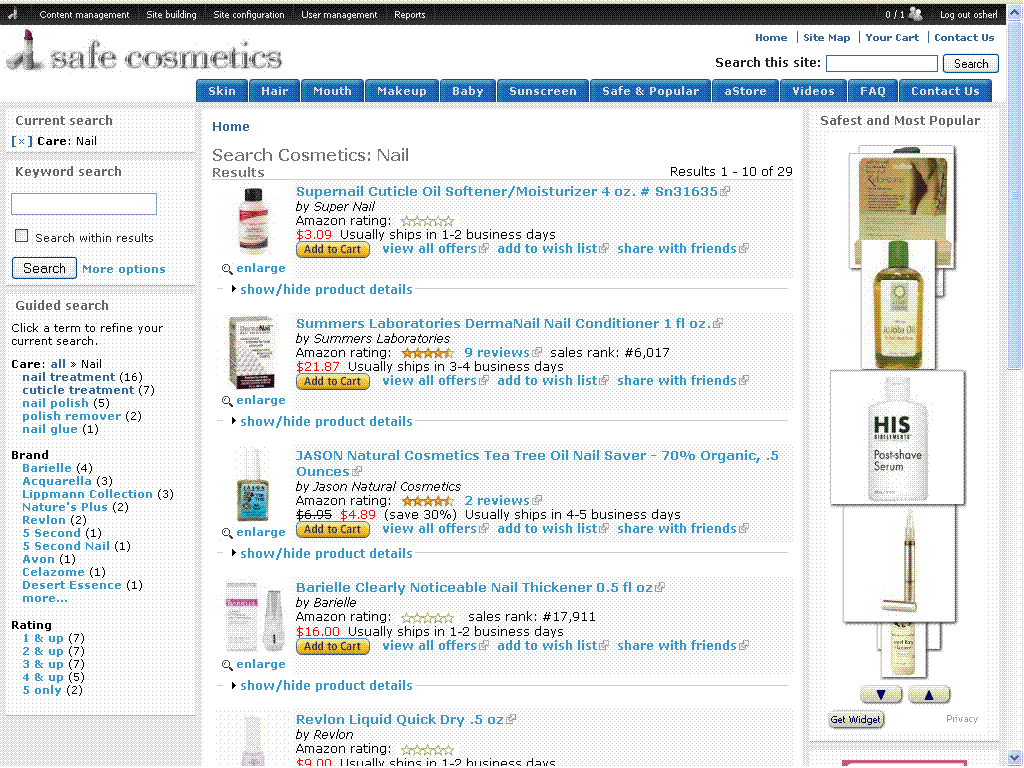Open the aStore tab
The width and height of the screenshot is (1024, 768).
(x=745, y=91)
